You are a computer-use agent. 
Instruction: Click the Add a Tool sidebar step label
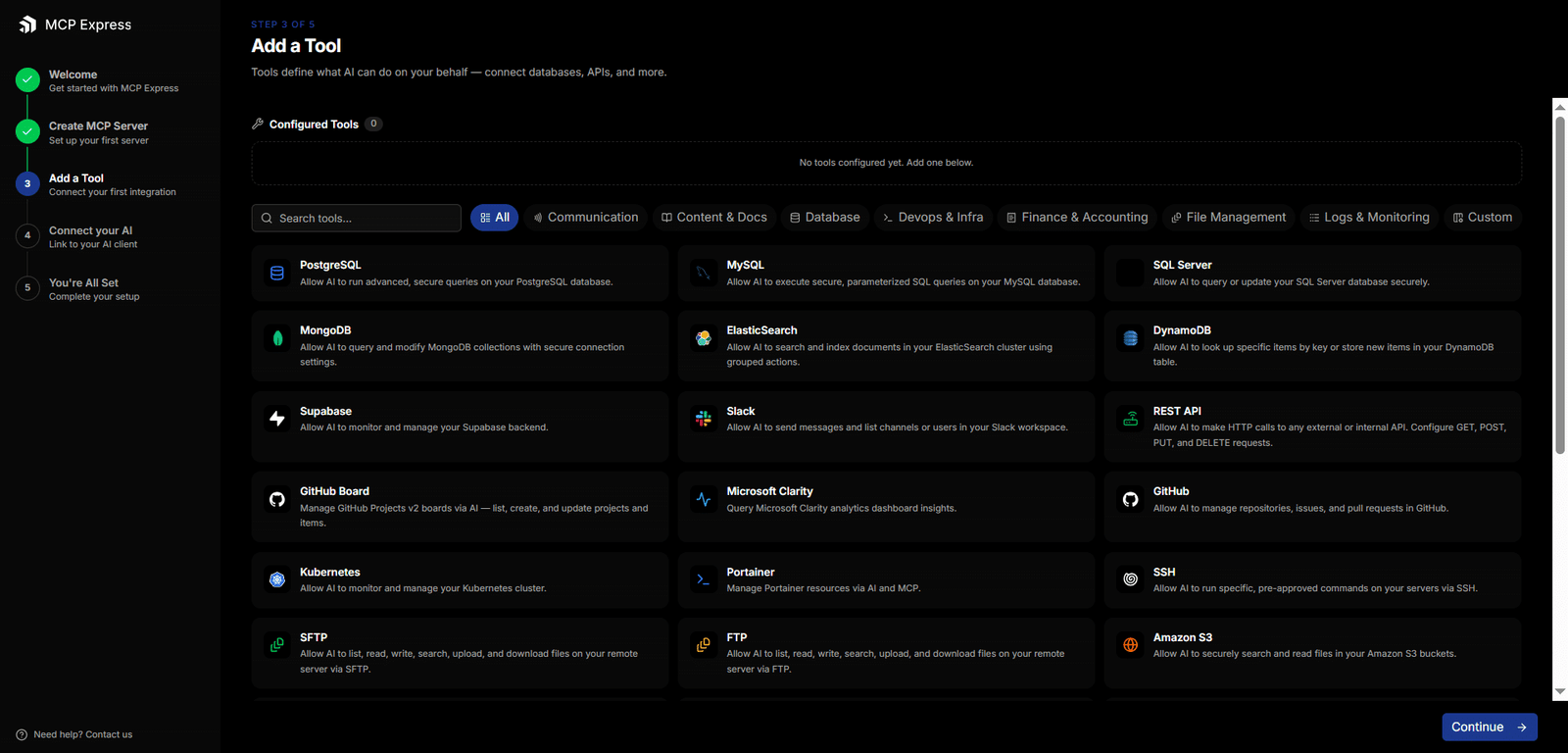point(76,178)
